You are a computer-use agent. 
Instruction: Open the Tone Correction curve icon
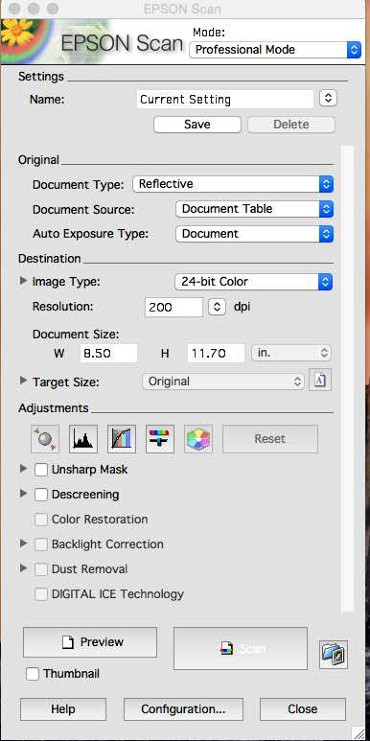121,438
